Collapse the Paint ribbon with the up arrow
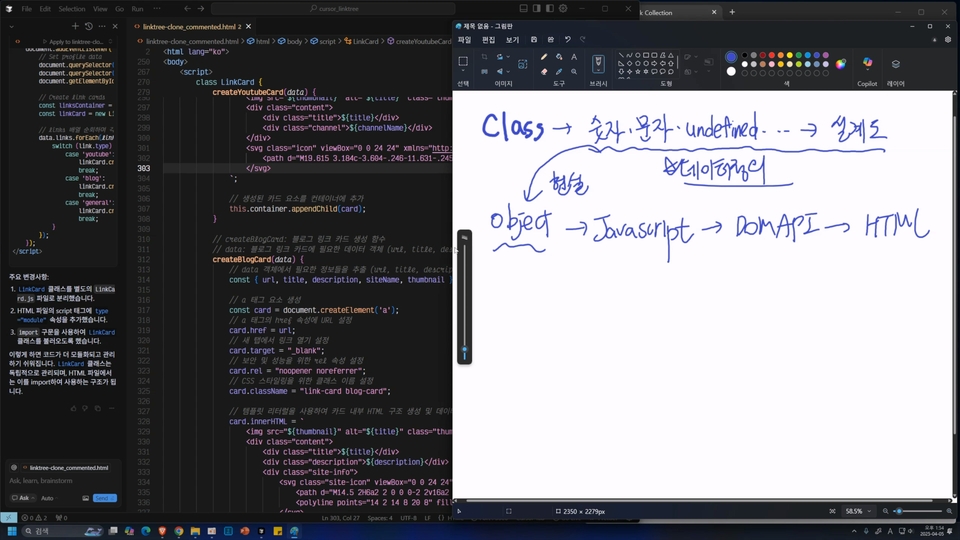This screenshot has width=960, height=540. (x=934, y=40)
